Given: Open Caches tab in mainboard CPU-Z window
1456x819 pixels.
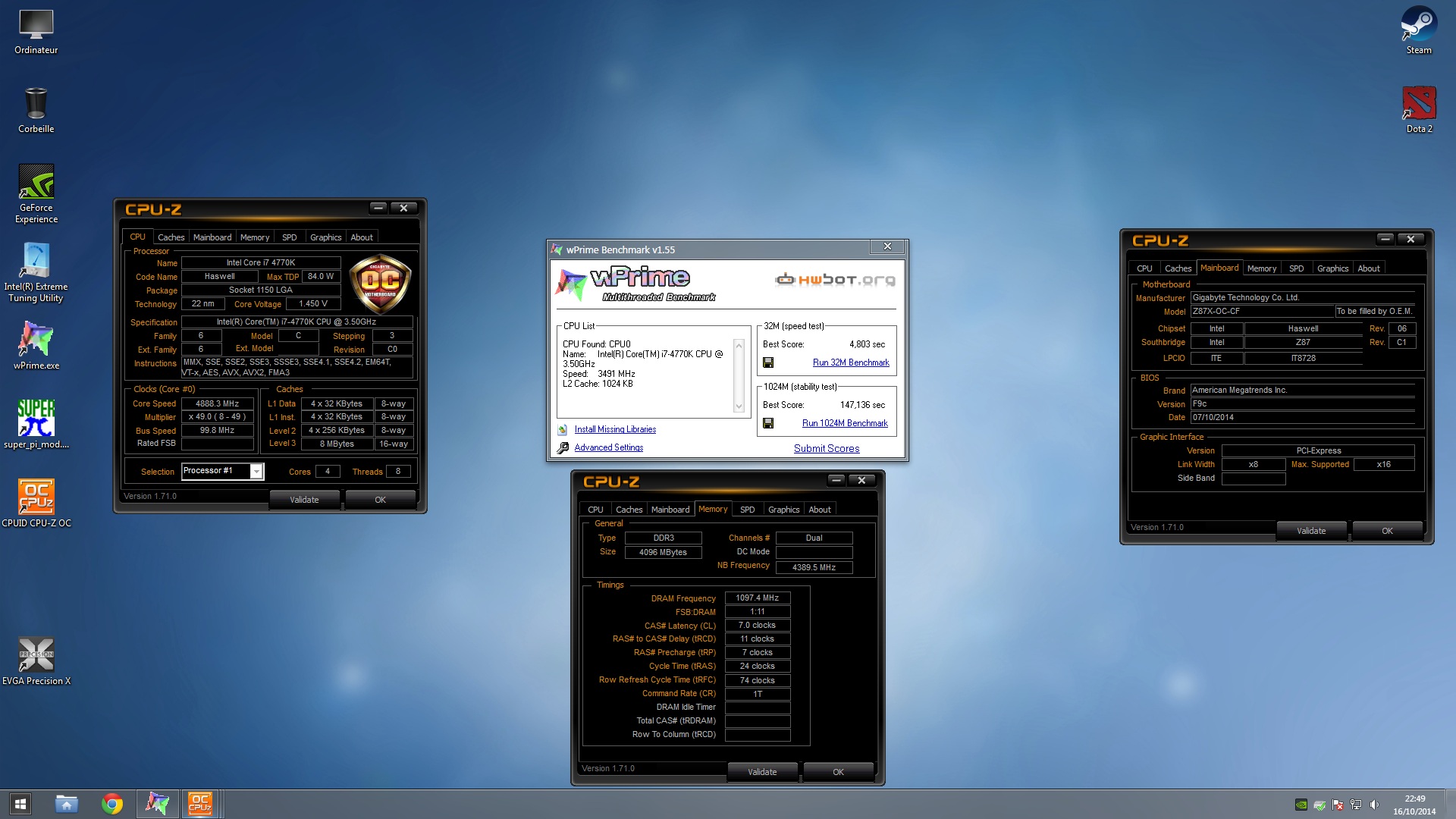Looking at the screenshot, I should (x=1178, y=268).
